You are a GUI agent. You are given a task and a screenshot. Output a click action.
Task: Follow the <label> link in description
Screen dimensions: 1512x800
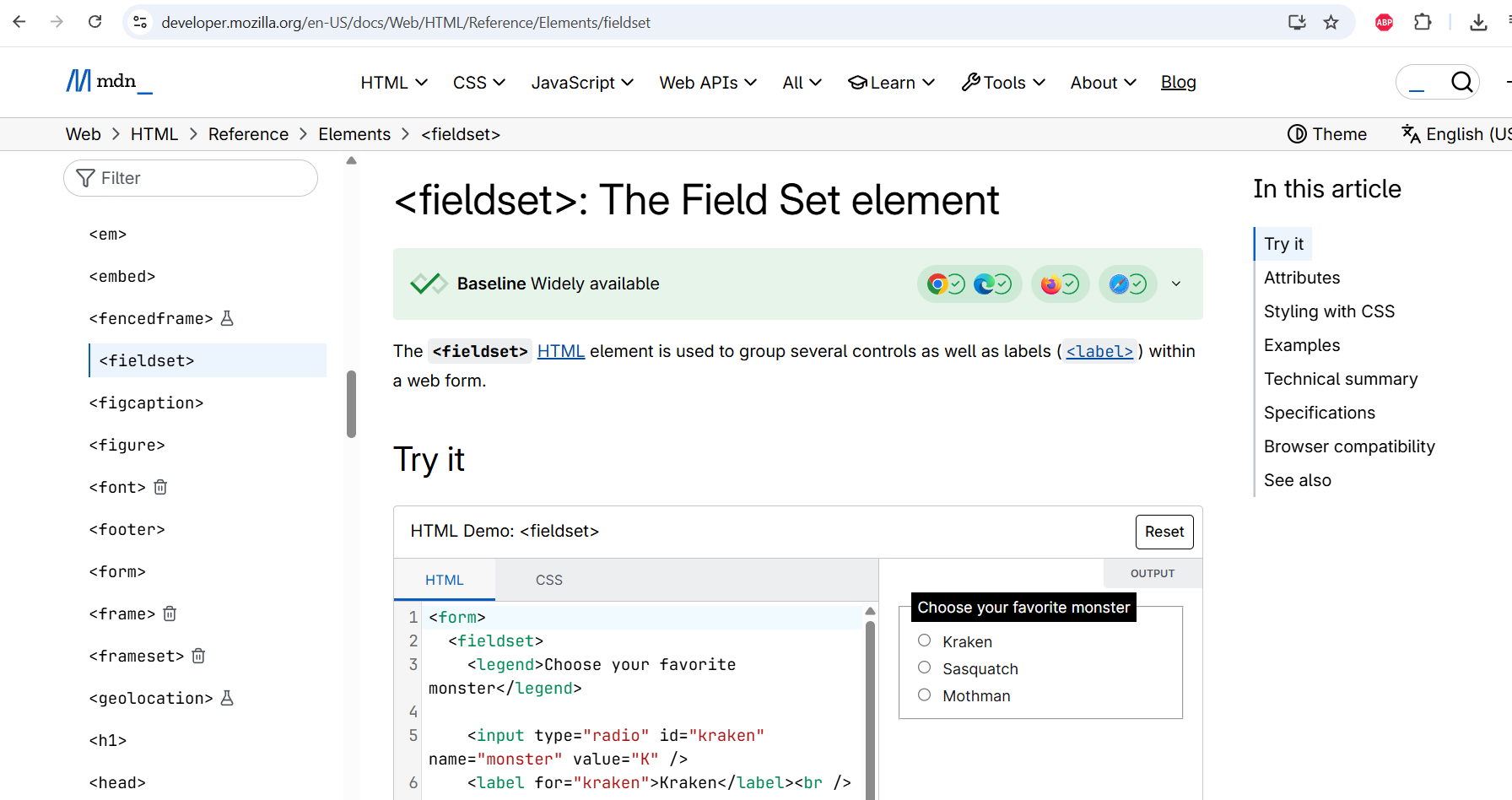(1099, 351)
